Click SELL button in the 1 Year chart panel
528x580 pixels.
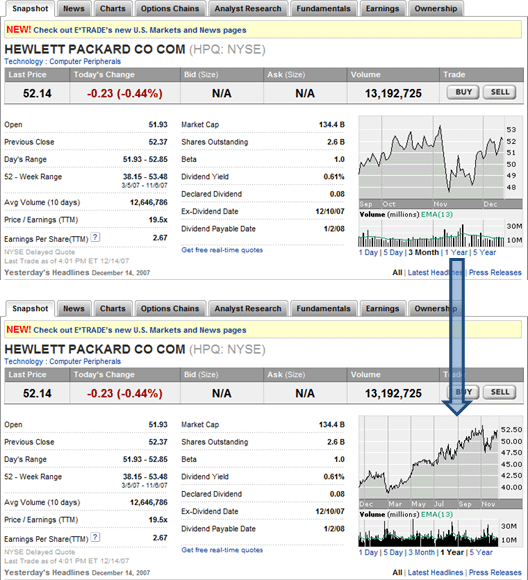pyautogui.click(x=500, y=392)
